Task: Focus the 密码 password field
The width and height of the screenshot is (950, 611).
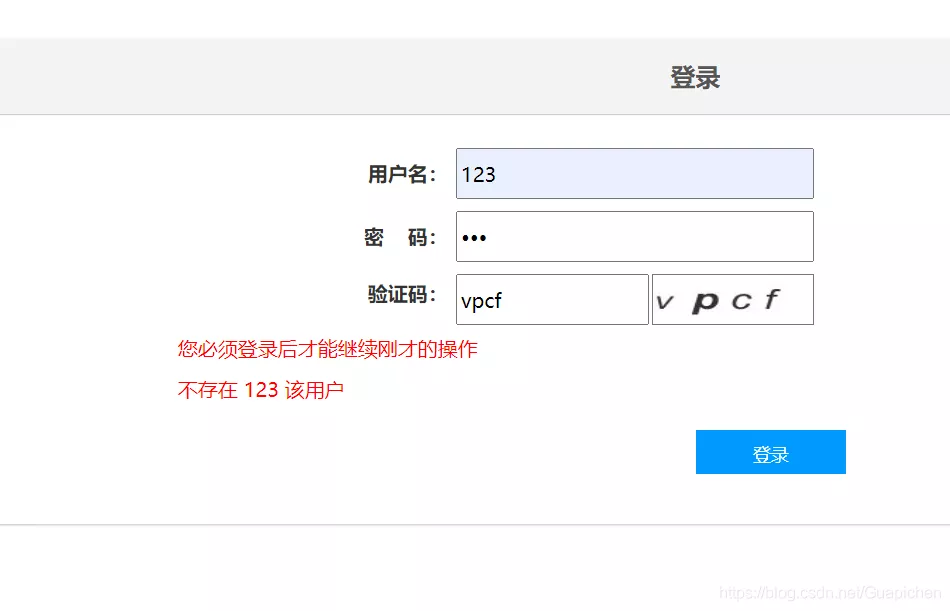Action: [x=634, y=236]
